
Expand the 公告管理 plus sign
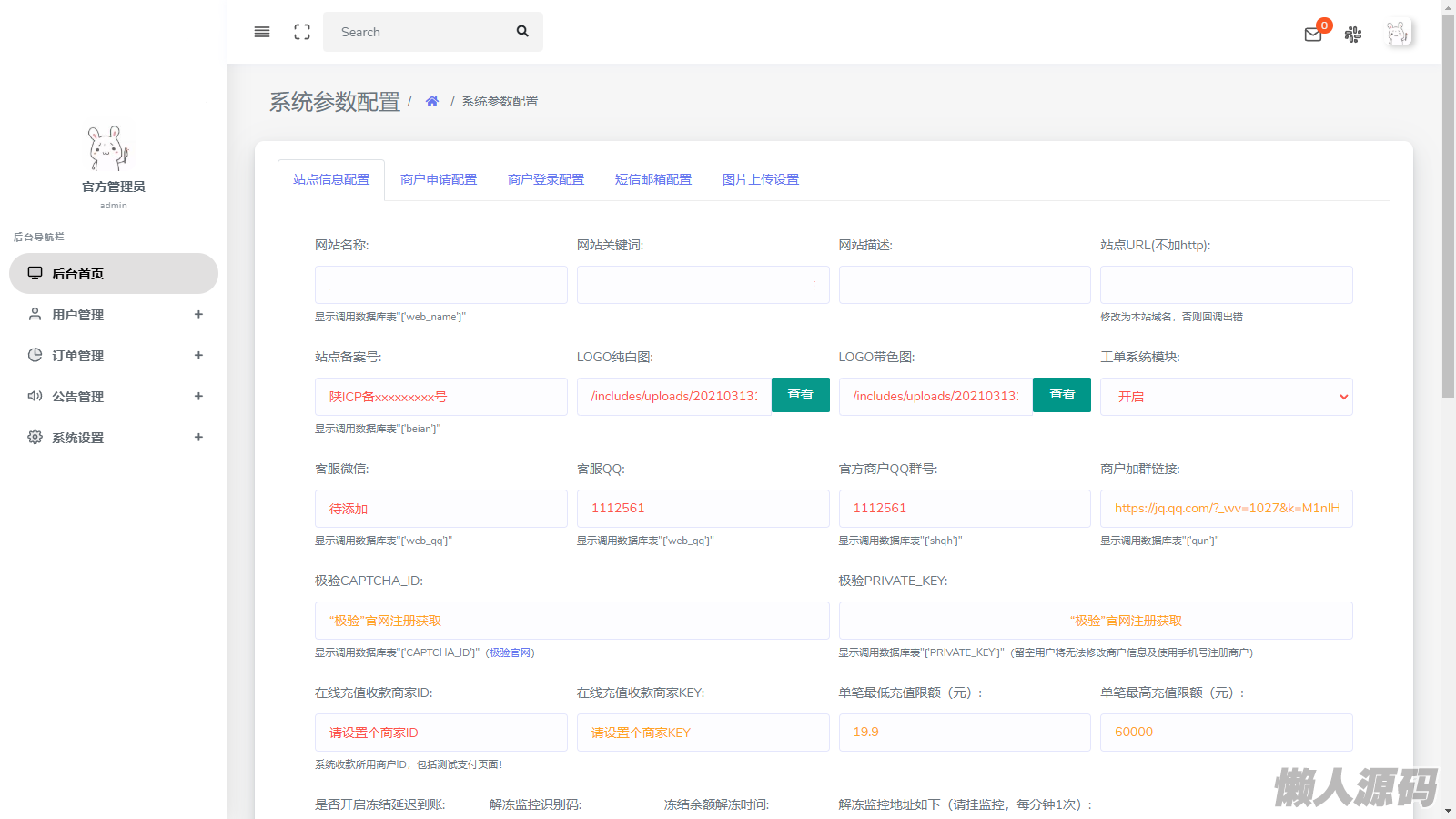[x=198, y=397]
